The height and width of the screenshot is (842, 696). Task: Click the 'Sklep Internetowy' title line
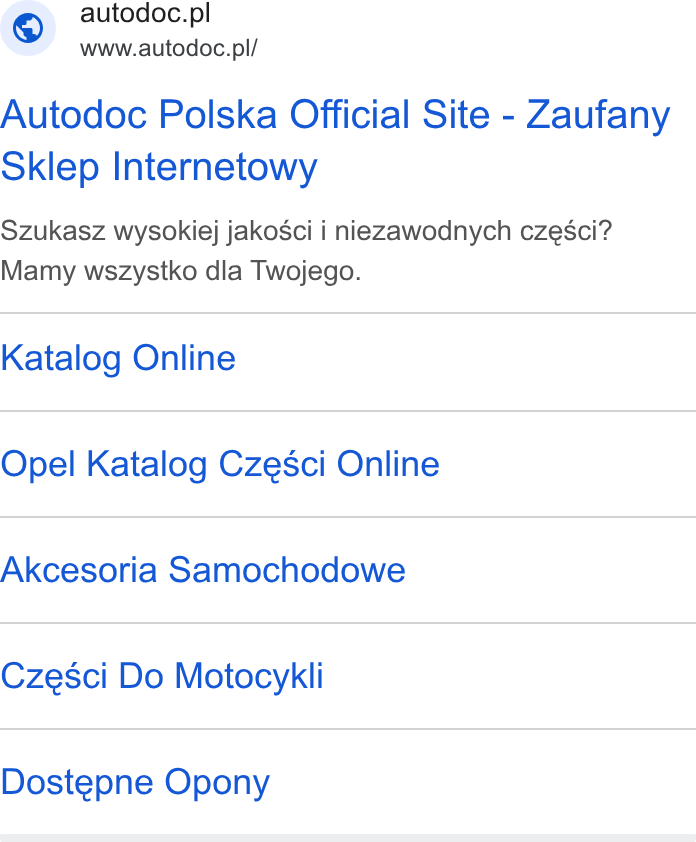click(x=159, y=166)
